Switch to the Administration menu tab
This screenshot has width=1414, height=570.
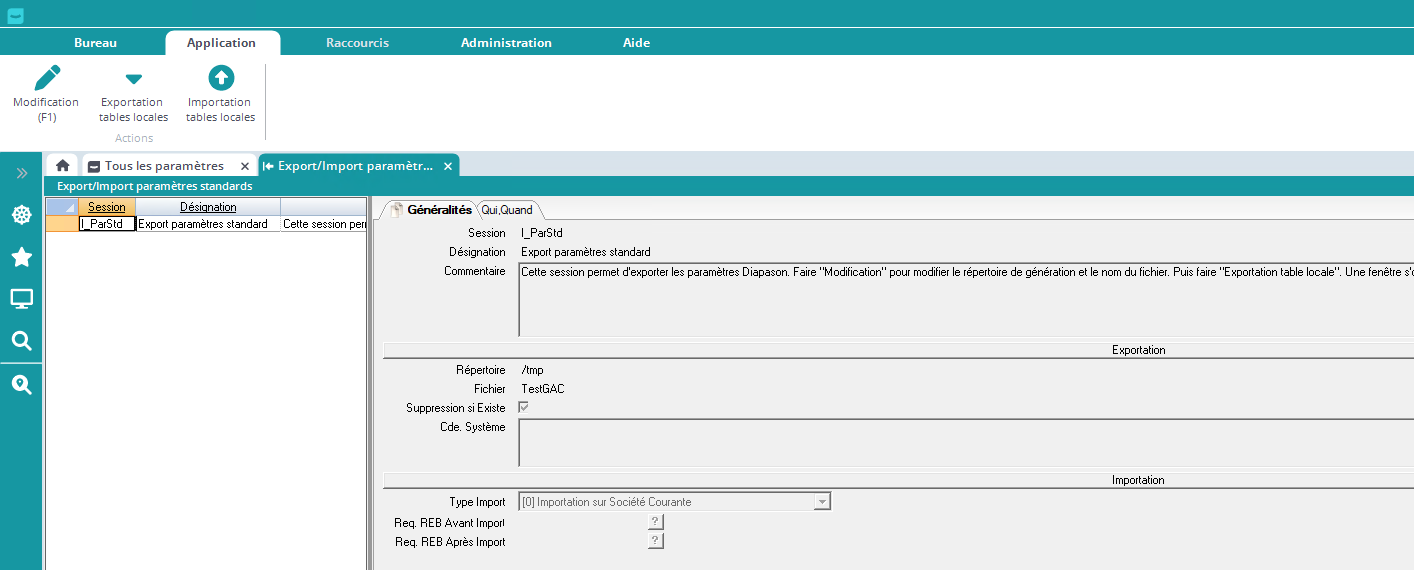point(506,43)
